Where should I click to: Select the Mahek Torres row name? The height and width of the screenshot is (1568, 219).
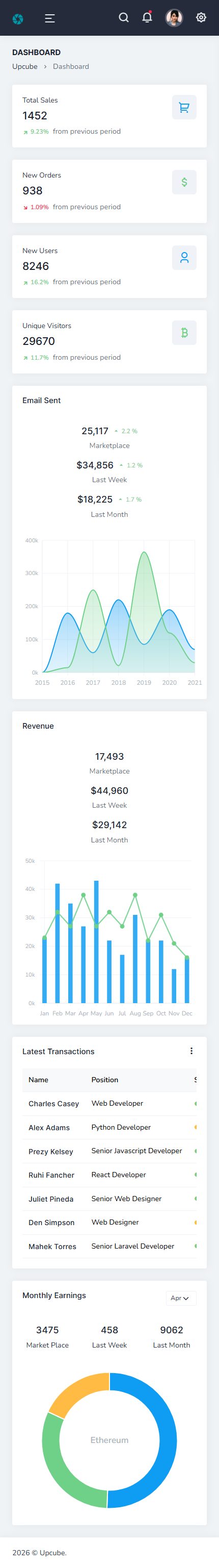[x=52, y=1246]
